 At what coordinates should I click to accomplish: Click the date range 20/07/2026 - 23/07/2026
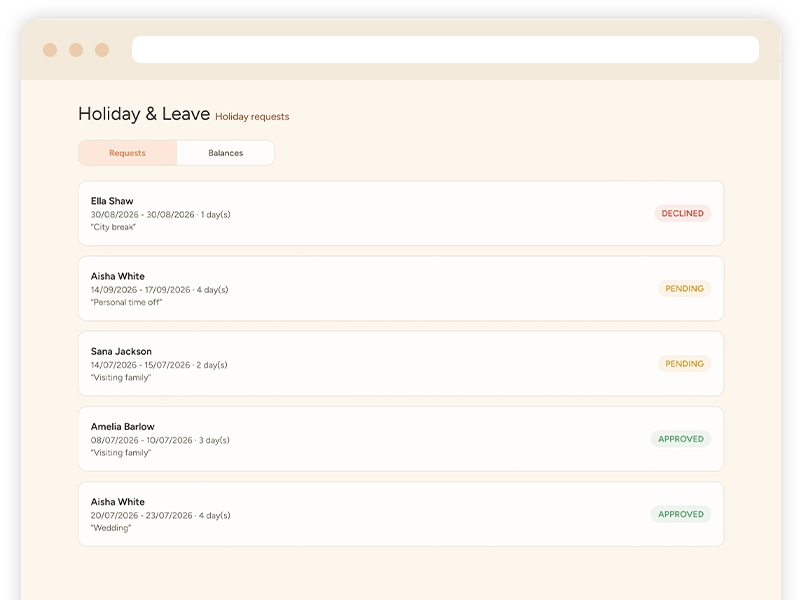[x=141, y=515]
